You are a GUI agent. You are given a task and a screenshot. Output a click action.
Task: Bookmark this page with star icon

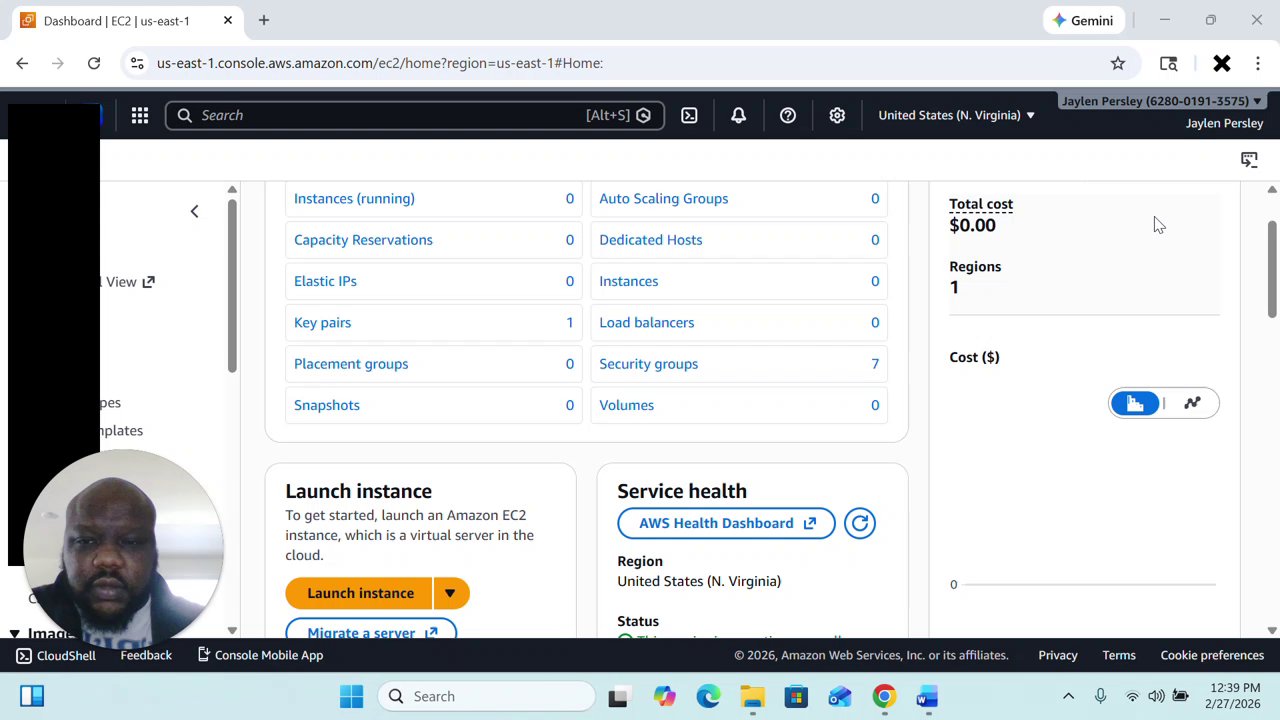1118,63
